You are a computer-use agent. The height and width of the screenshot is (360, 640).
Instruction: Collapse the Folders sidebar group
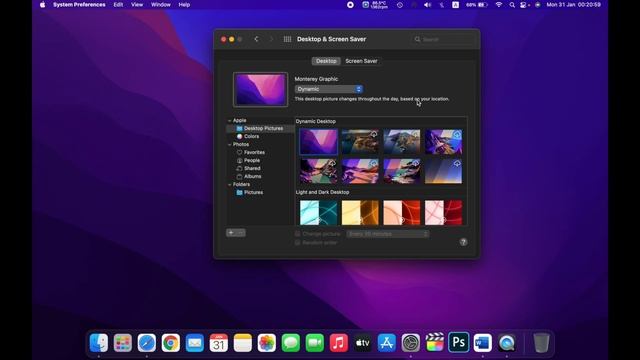229,184
